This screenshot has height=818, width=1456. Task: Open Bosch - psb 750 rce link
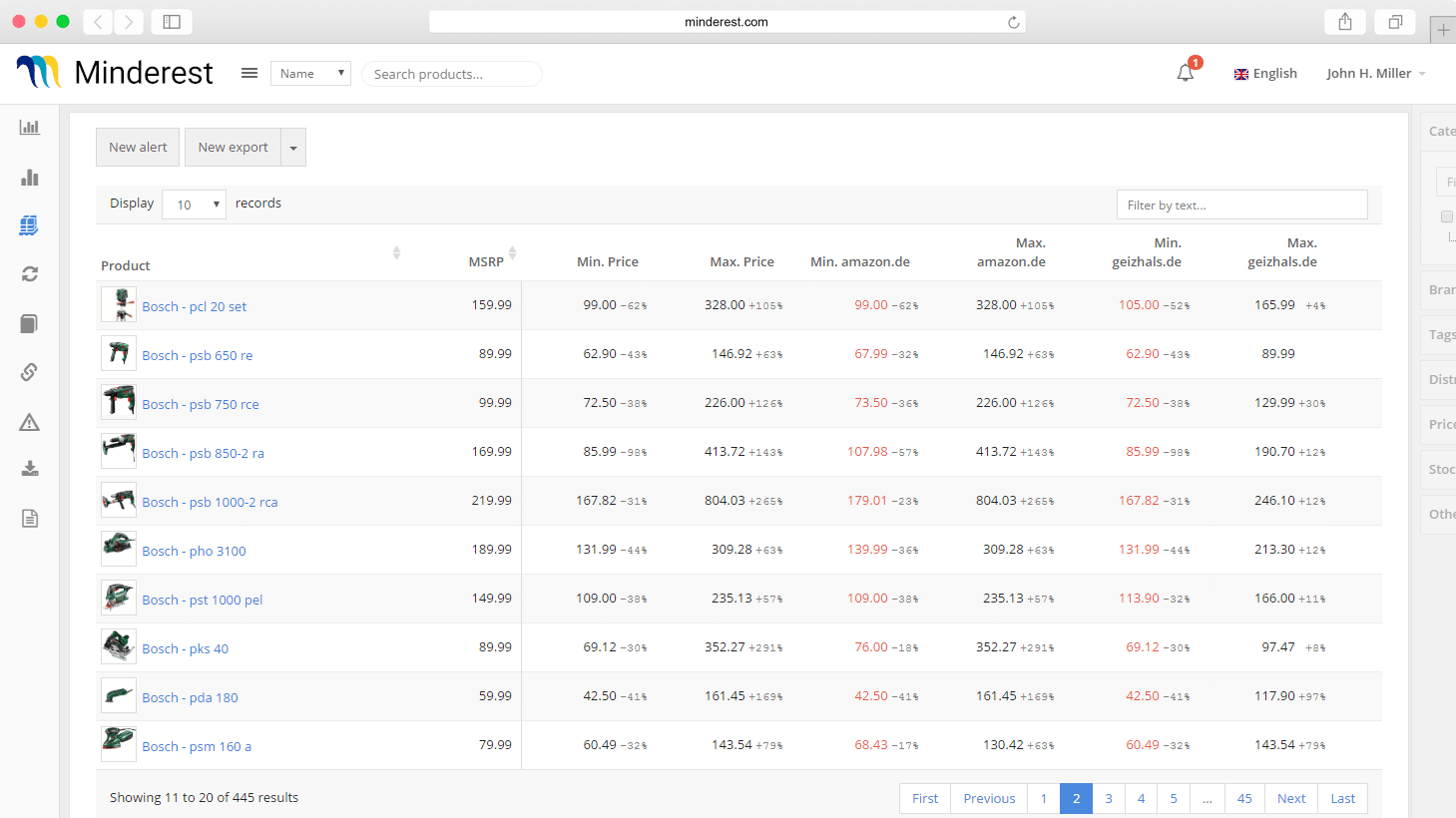tap(201, 404)
